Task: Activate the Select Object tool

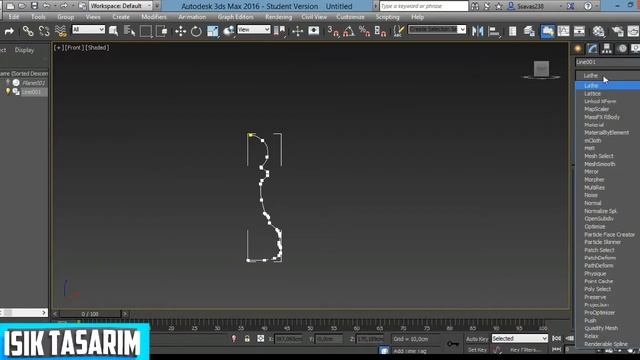Action: coord(113,31)
